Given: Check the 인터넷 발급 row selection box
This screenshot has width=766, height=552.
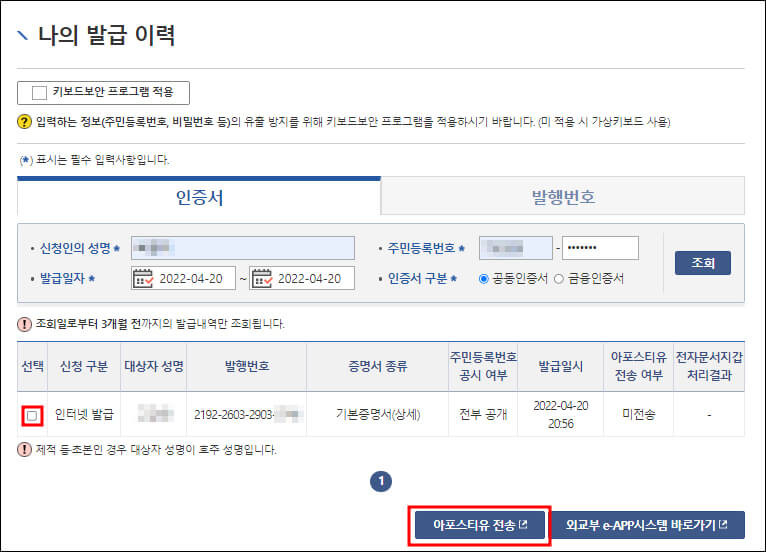Looking at the screenshot, I should pyautogui.click(x=32, y=416).
